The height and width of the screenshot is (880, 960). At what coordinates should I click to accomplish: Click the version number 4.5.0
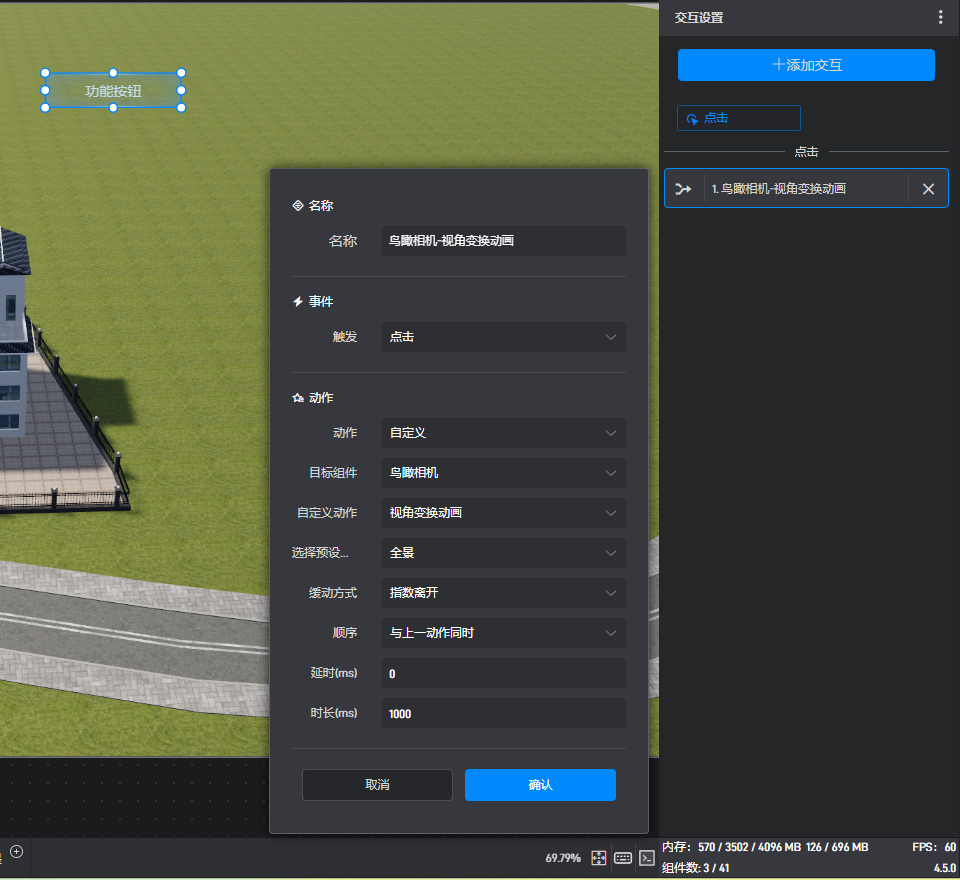945,868
